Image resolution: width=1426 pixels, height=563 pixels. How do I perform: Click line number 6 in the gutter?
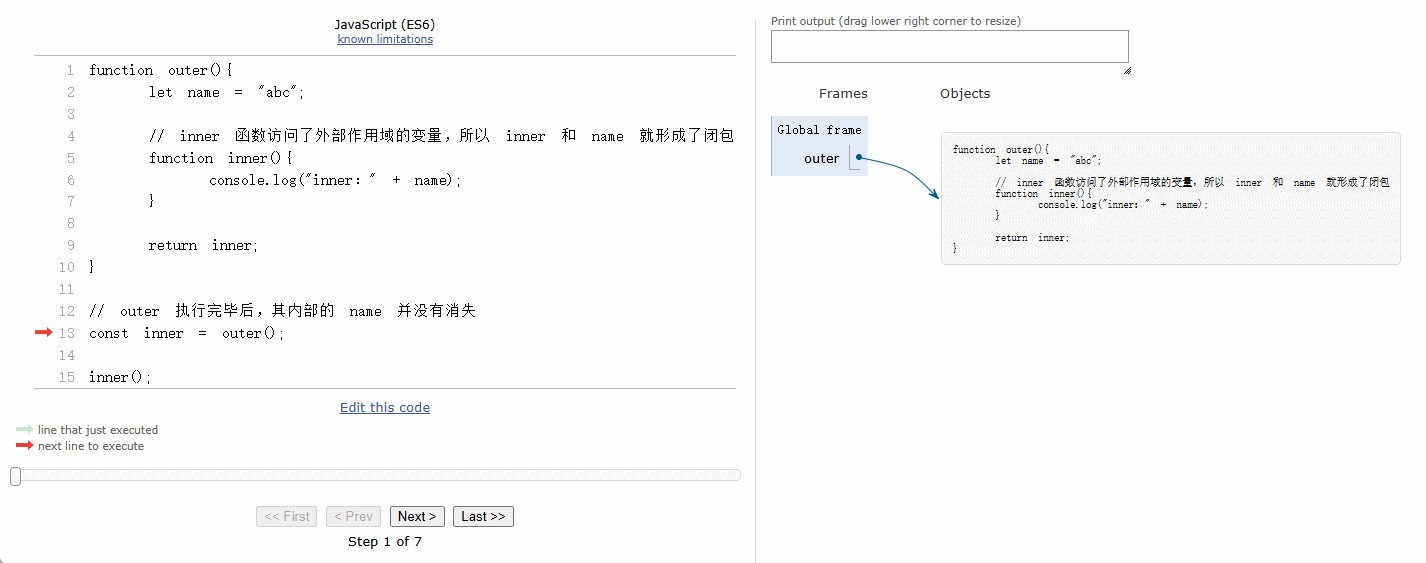click(x=71, y=180)
